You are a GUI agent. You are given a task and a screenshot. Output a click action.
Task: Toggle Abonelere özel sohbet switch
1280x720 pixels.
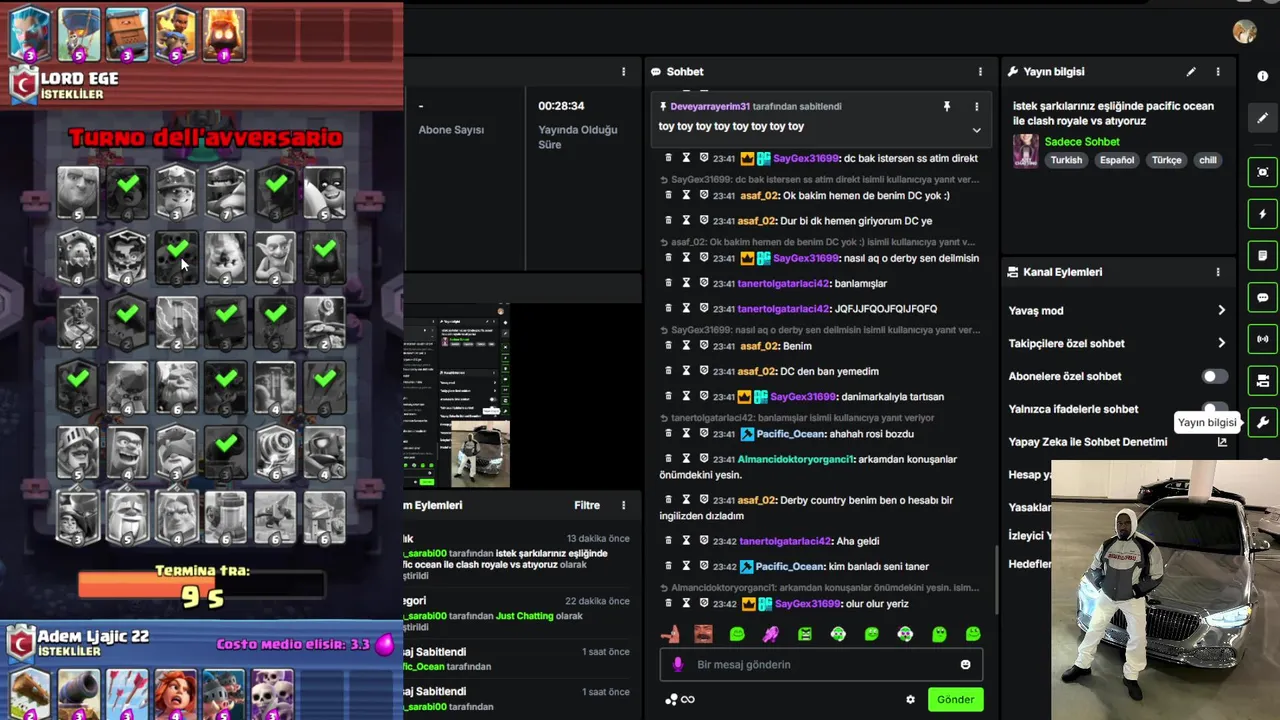pos(1214,376)
